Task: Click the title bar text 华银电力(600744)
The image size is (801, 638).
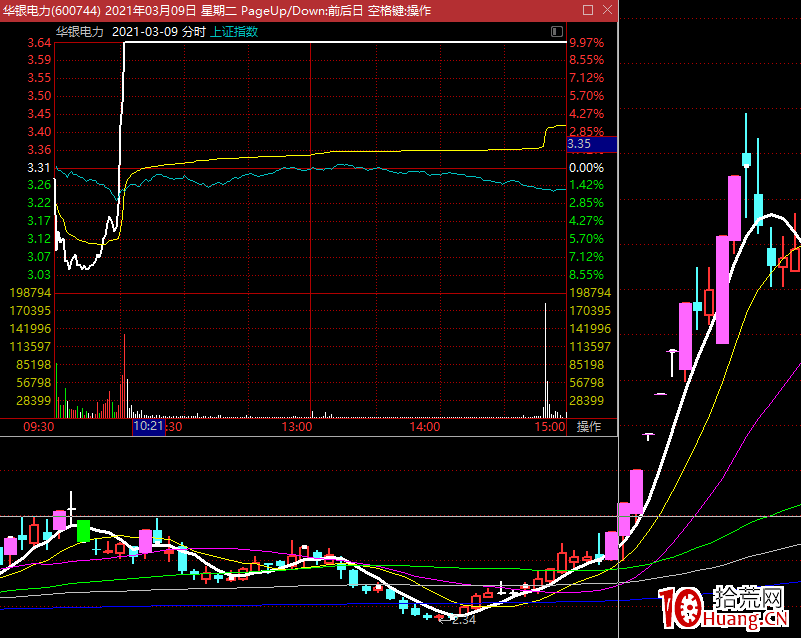Action: pyautogui.click(x=50, y=9)
